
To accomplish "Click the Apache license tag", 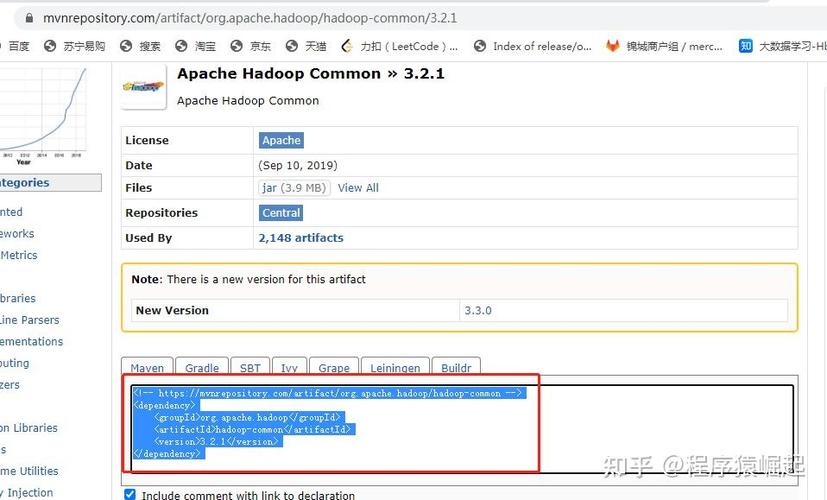I will [x=281, y=140].
